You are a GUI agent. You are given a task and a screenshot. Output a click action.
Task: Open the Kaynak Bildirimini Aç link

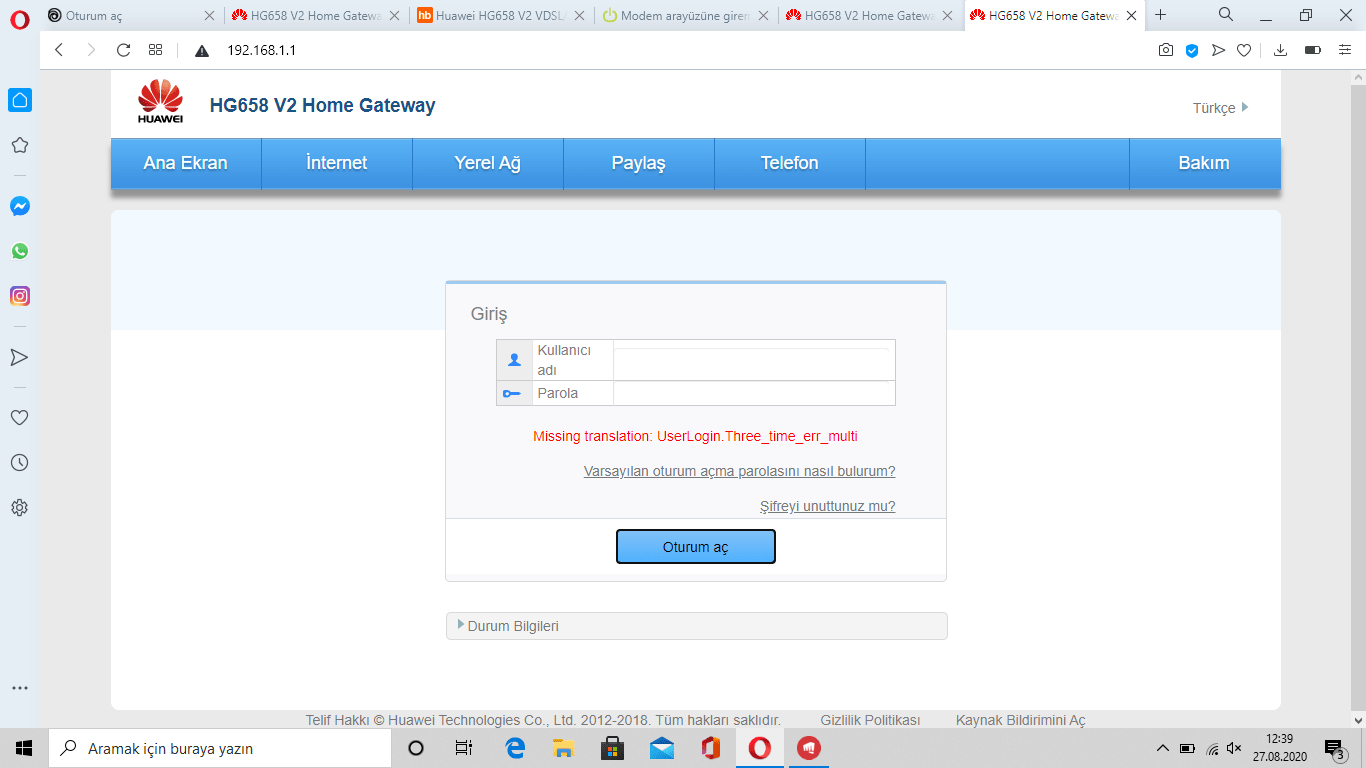pos(1020,720)
